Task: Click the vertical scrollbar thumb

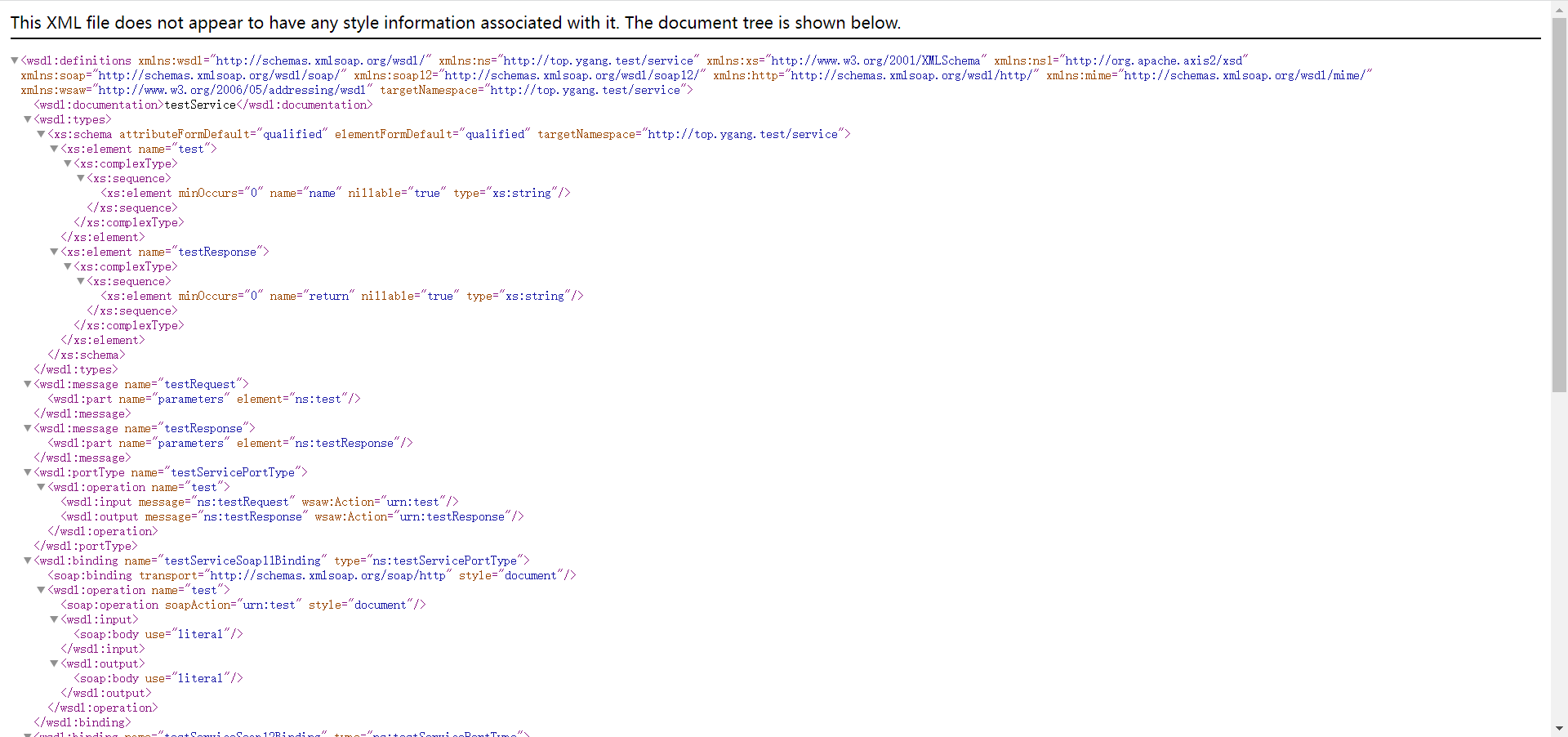Action: click(1559, 204)
